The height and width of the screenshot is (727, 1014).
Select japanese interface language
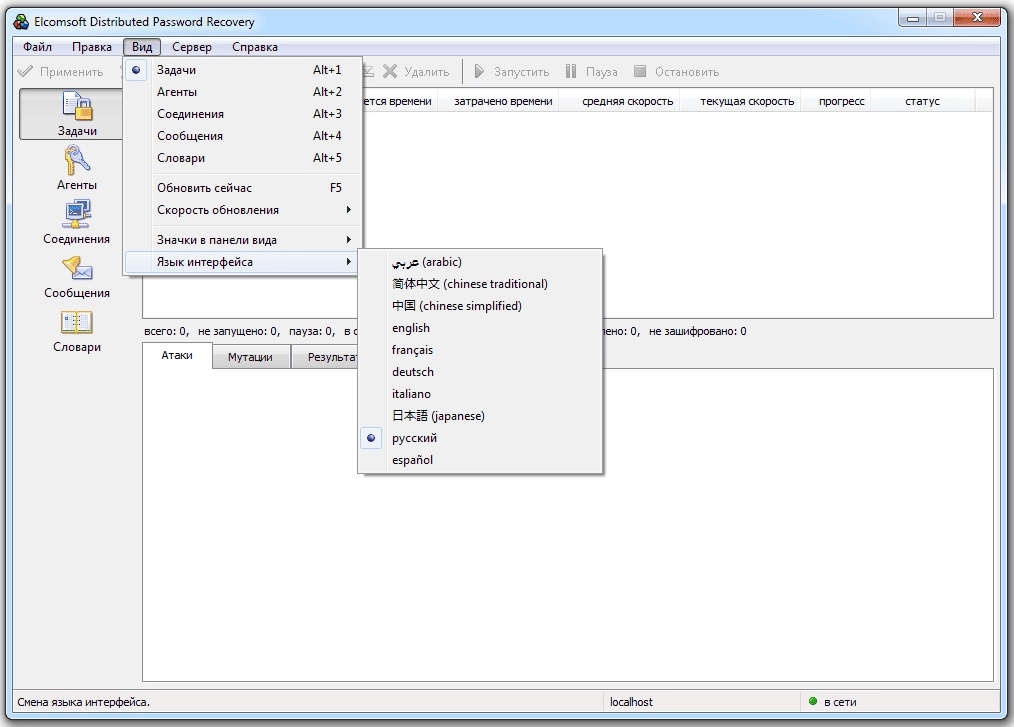(x=480, y=416)
